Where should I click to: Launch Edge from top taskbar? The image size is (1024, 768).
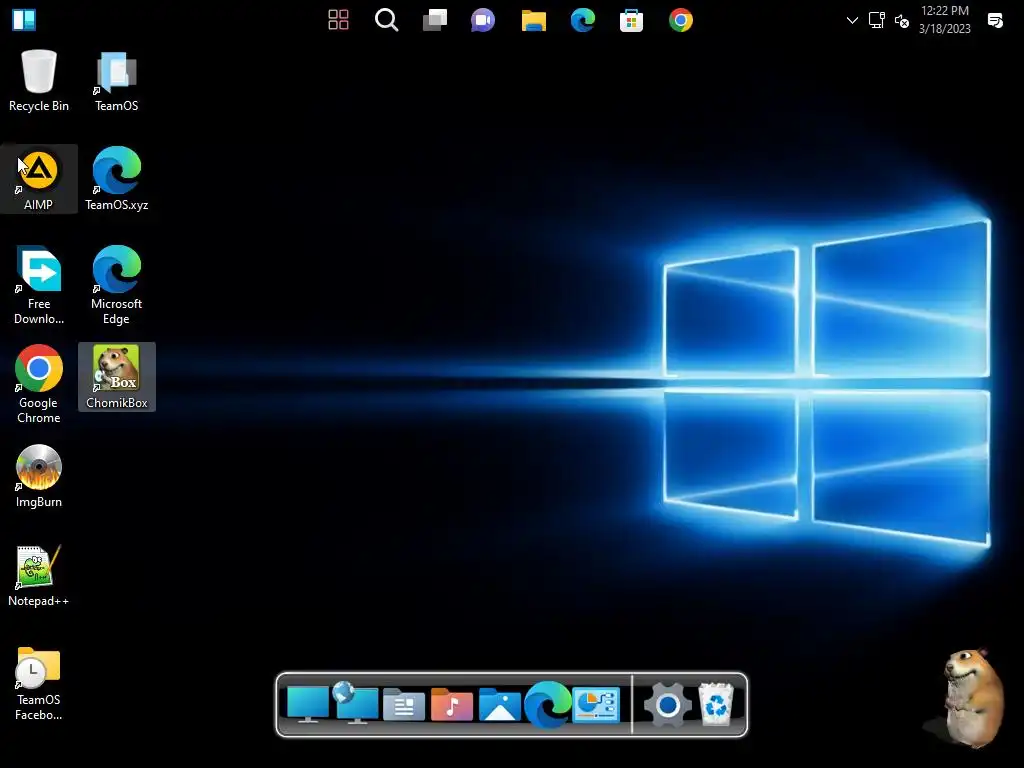tap(583, 20)
